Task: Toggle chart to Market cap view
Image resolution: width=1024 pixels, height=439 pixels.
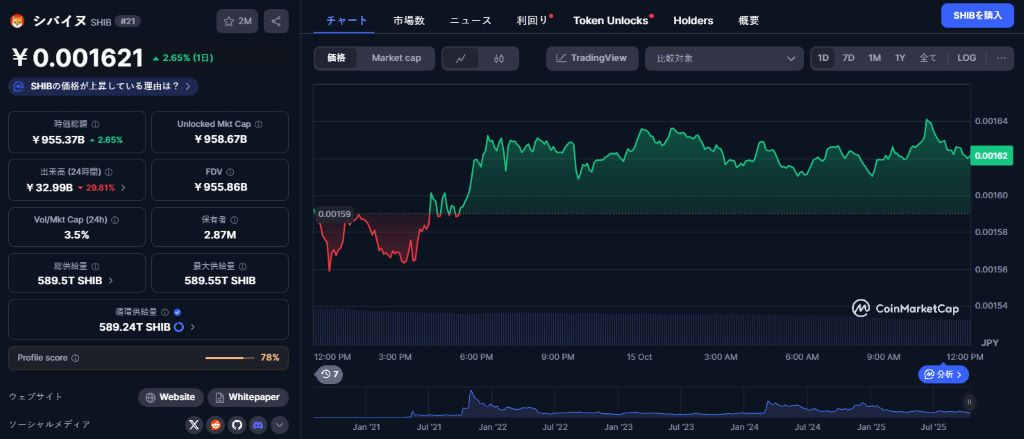Action: 396,58
